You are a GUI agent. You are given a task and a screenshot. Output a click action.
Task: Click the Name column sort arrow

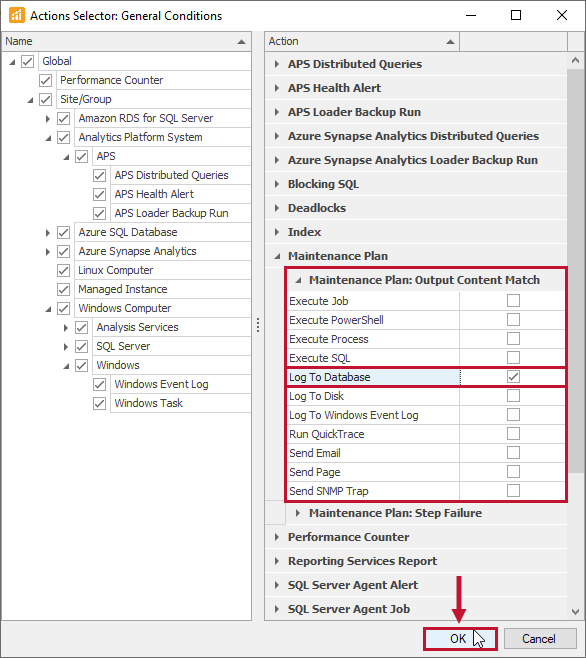tap(241, 42)
